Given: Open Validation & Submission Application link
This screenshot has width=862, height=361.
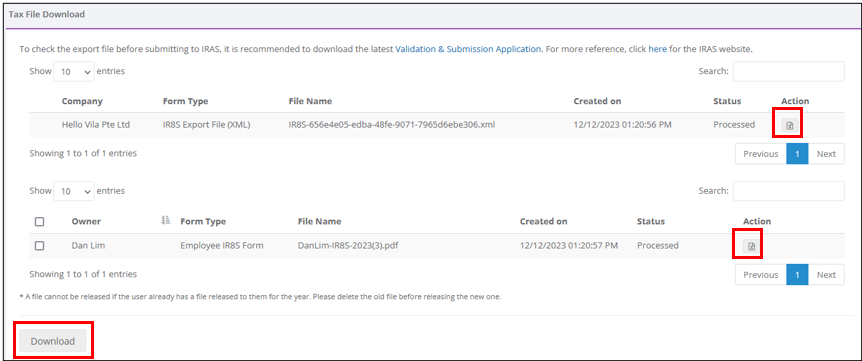Looking at the screenshot, I should [468, 49].
